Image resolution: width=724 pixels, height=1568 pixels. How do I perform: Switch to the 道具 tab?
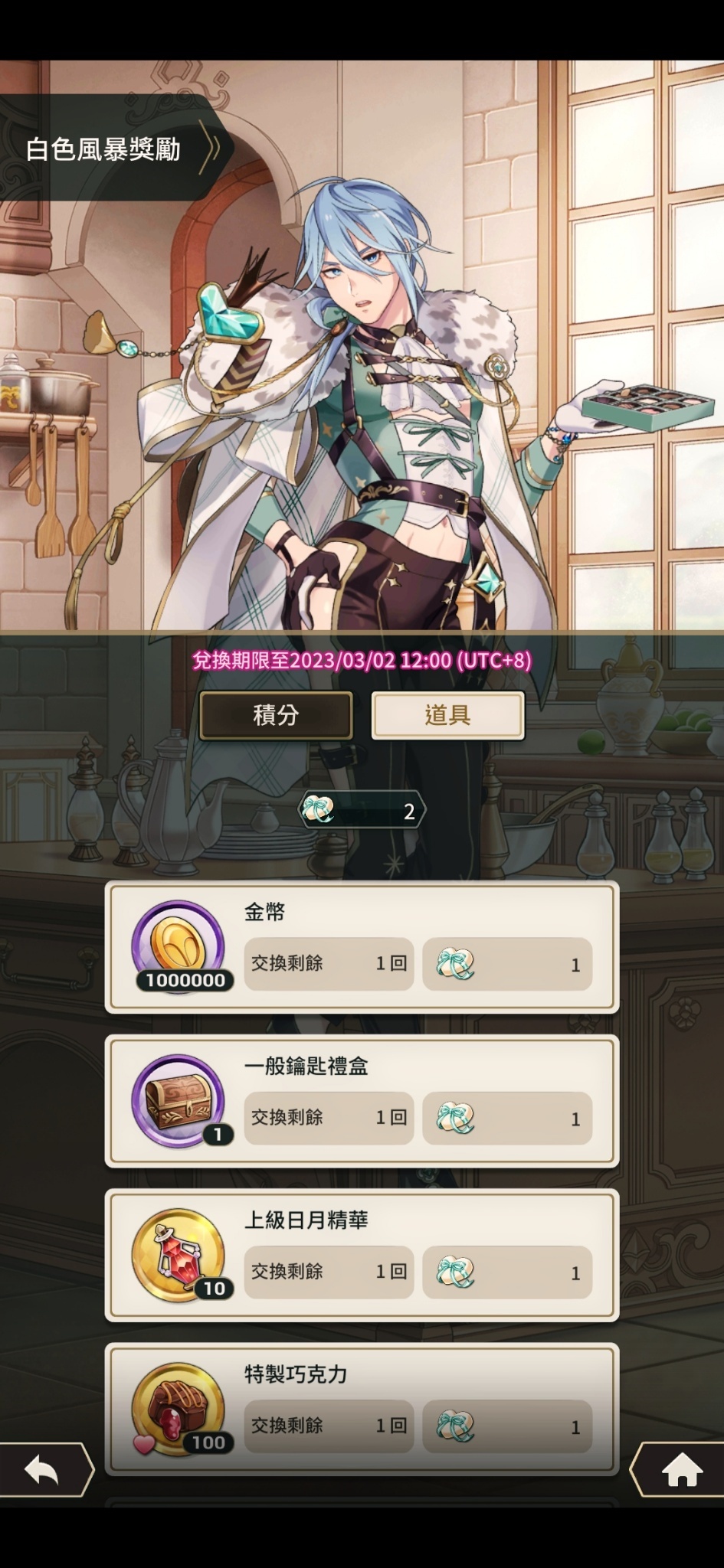pos(448,715)
